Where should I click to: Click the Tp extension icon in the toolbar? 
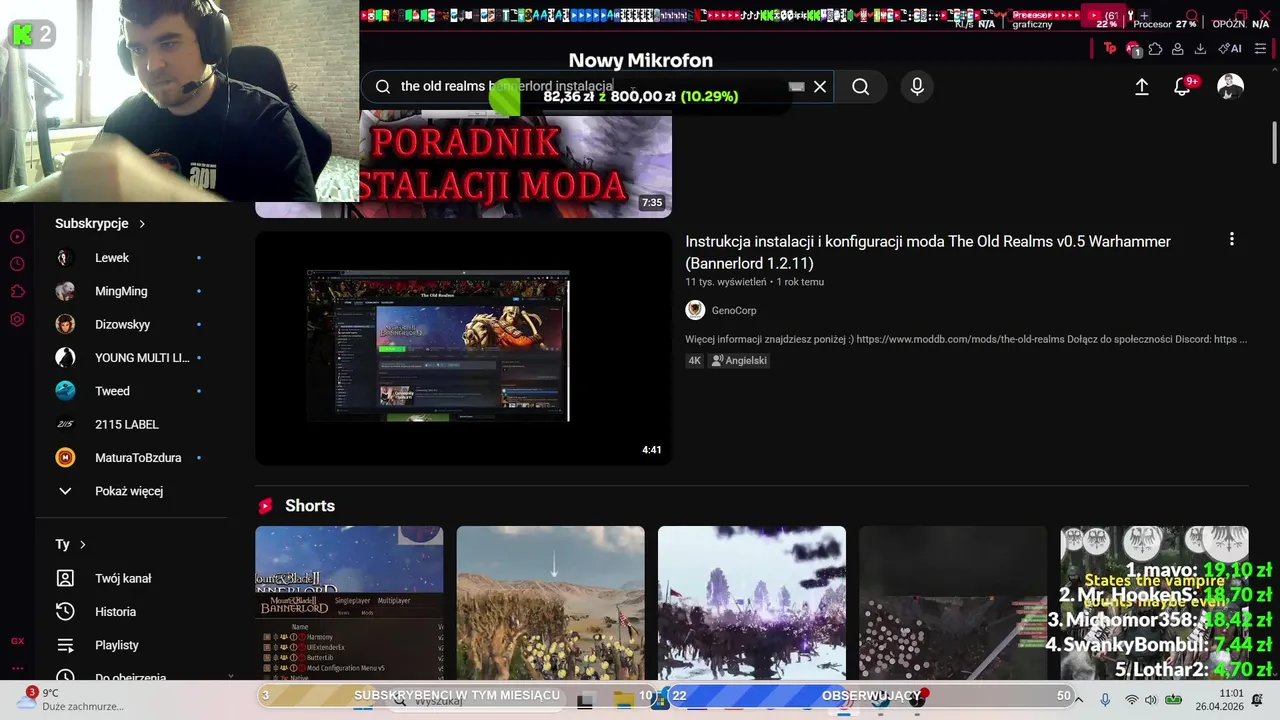tap(1110, 48)
